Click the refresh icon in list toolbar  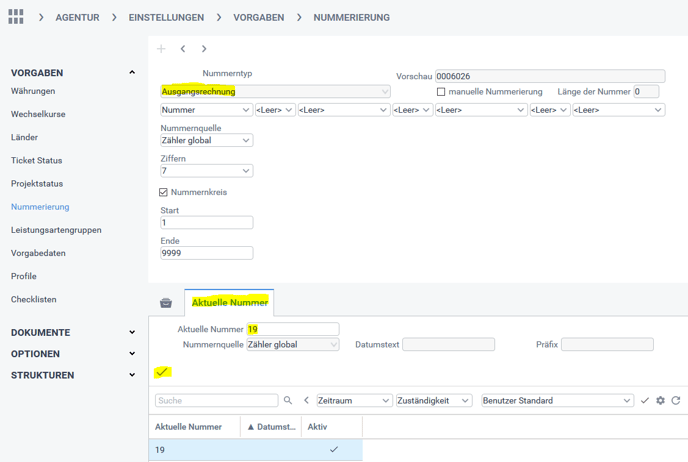676,400
